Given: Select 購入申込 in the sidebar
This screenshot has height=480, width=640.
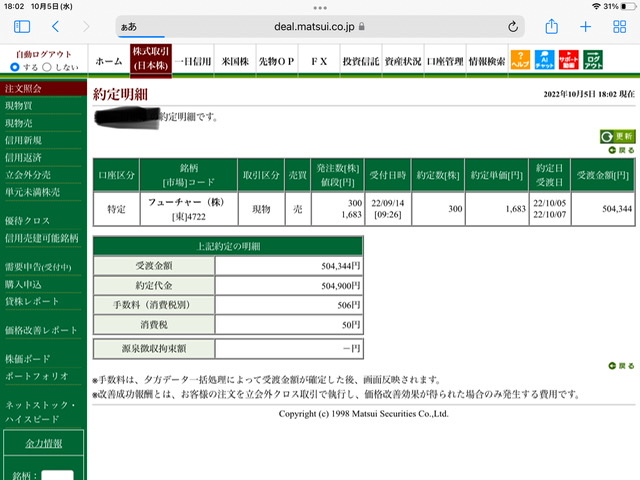Looking at the screenshot, I should [23, 284].
